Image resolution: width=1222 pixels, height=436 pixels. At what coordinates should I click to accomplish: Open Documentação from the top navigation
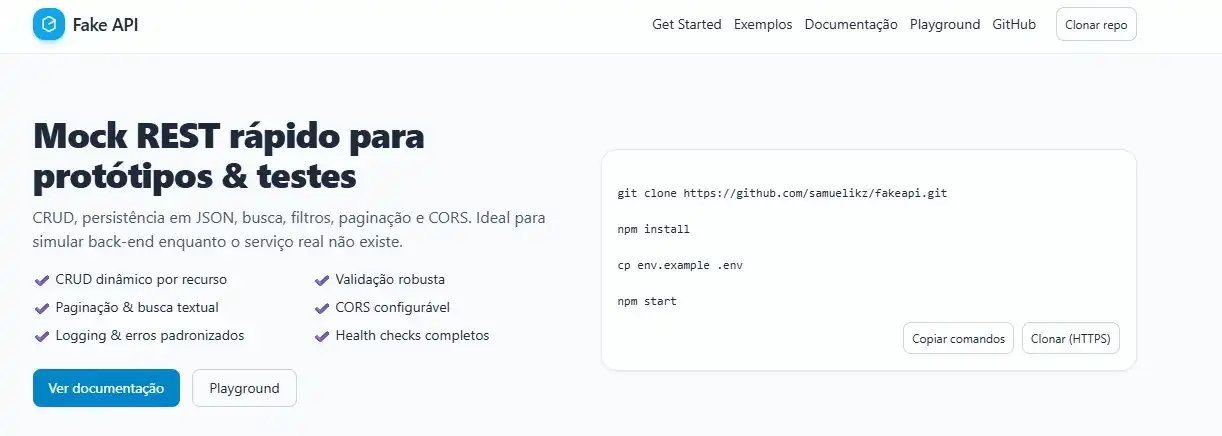pos(851,25)
